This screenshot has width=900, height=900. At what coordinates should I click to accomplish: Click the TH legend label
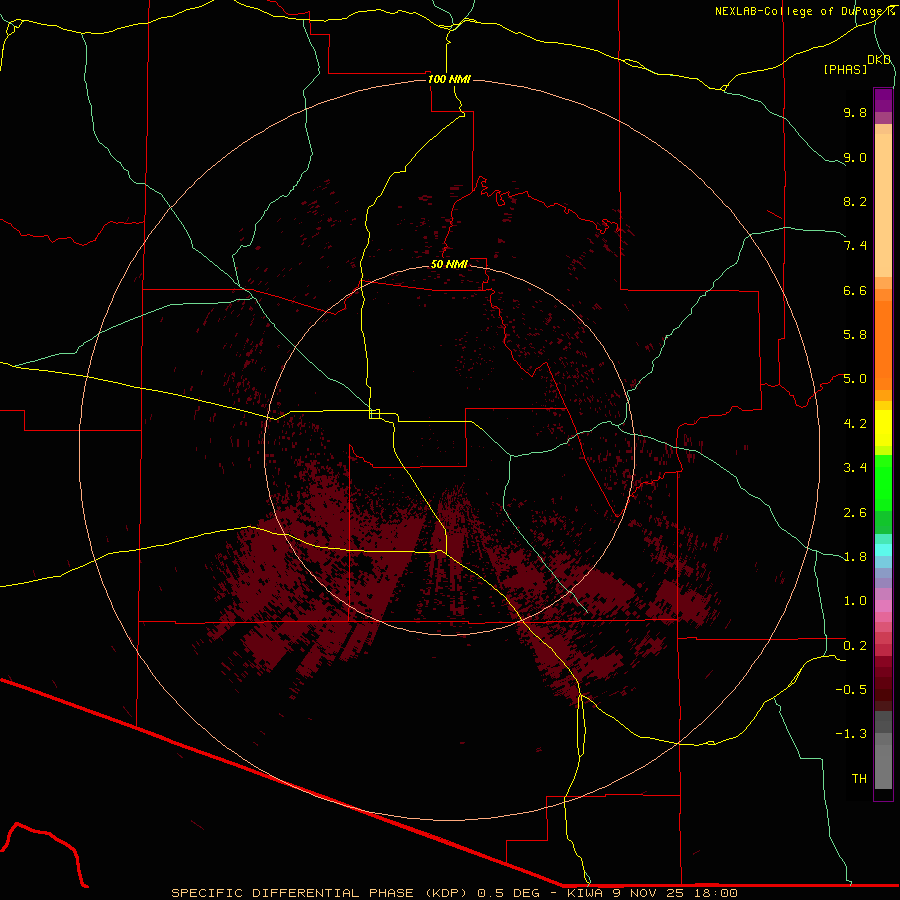[x=859, y=779]
